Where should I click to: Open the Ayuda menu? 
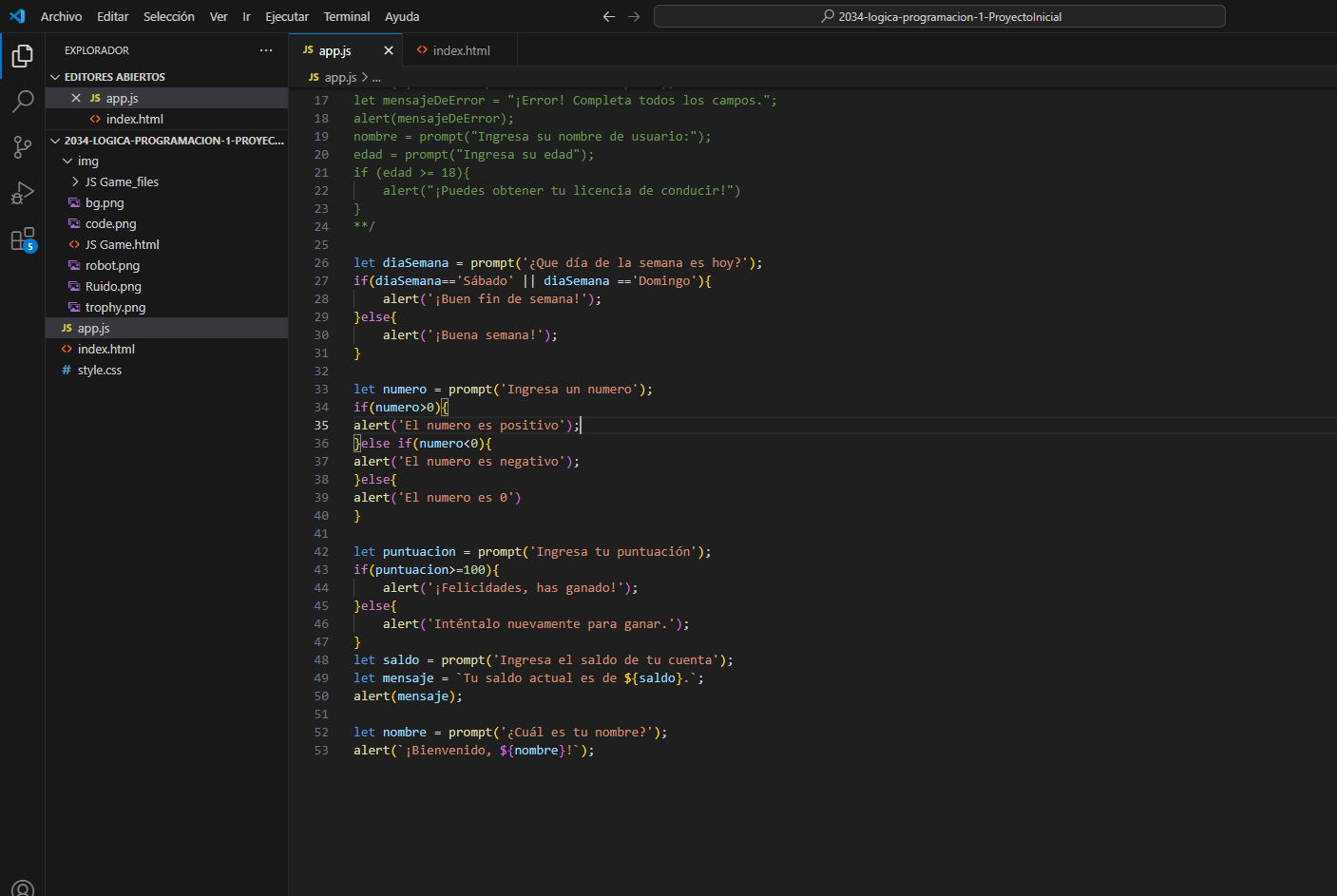(402, 16)
